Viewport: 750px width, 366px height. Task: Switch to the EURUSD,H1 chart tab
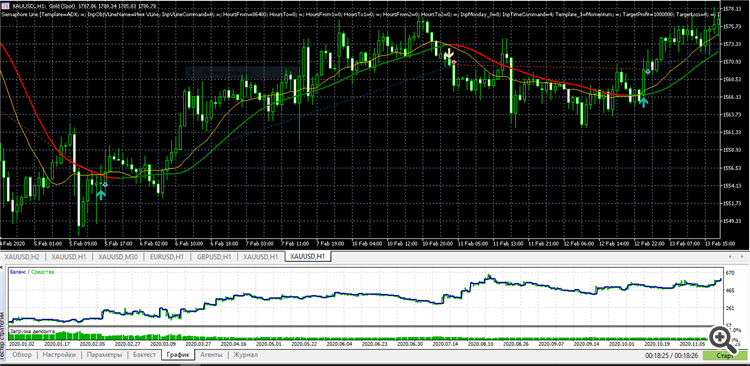pyautogui.click(x=166, y=257)
